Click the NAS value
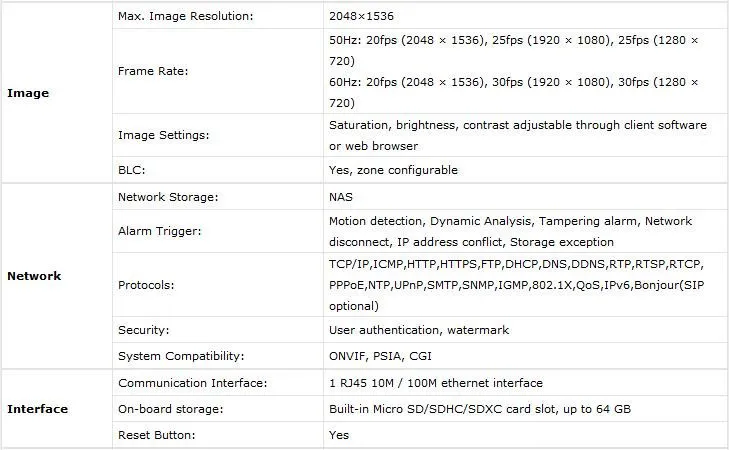Viewport: 729px width, 450px height. pyautogui.click(x=341, y=197)
